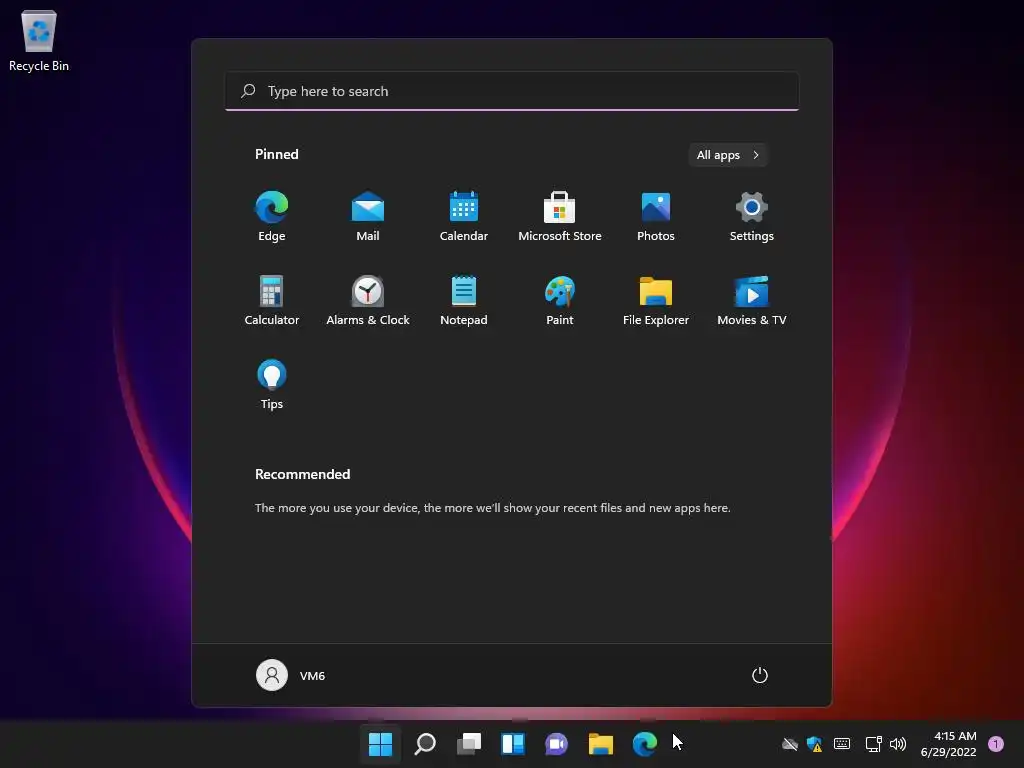Viewport: 1024px width, 768px height.
Task: Open Task View on taskbar
Action: coord(469,743)
